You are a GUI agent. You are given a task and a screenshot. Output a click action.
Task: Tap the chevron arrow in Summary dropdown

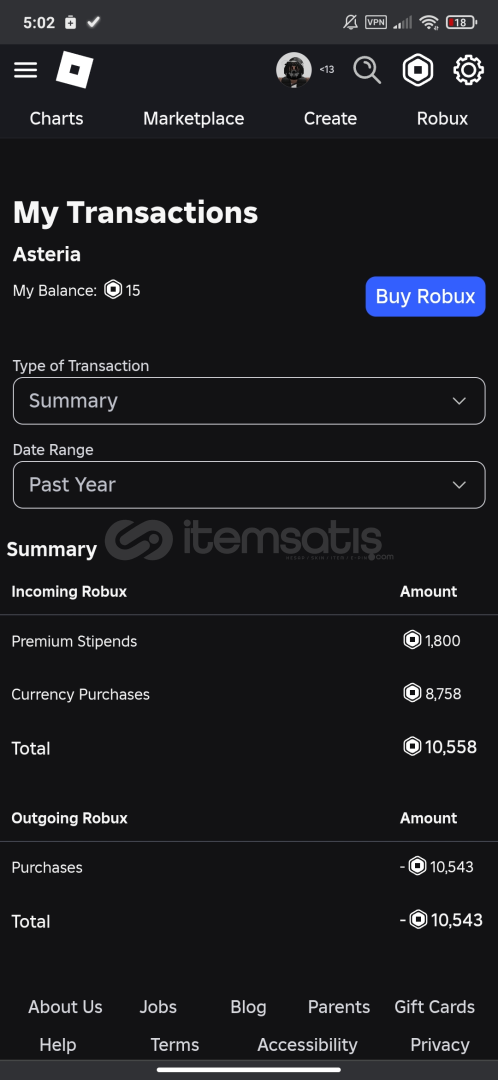[459, 401]
